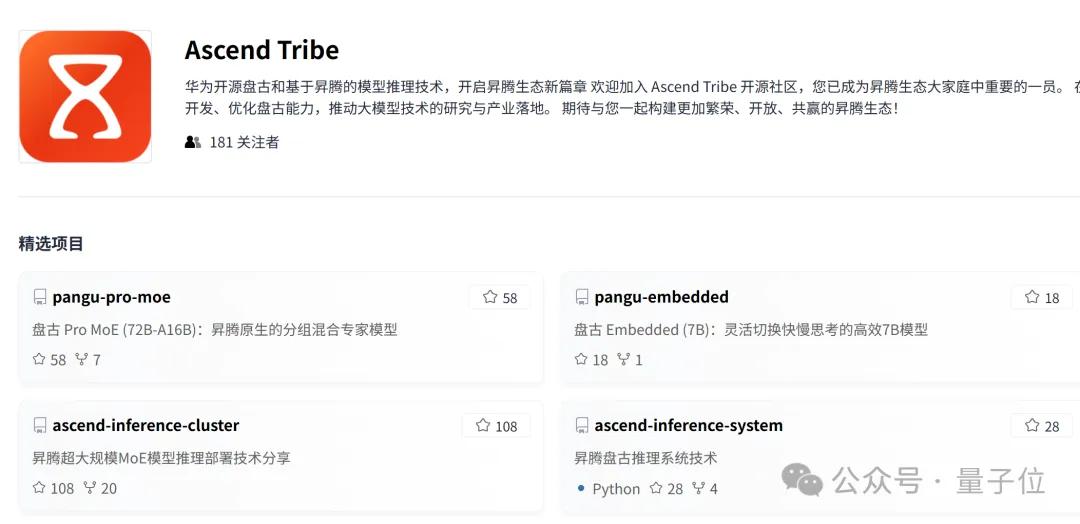Click the followers people icon

click(193, 142)
